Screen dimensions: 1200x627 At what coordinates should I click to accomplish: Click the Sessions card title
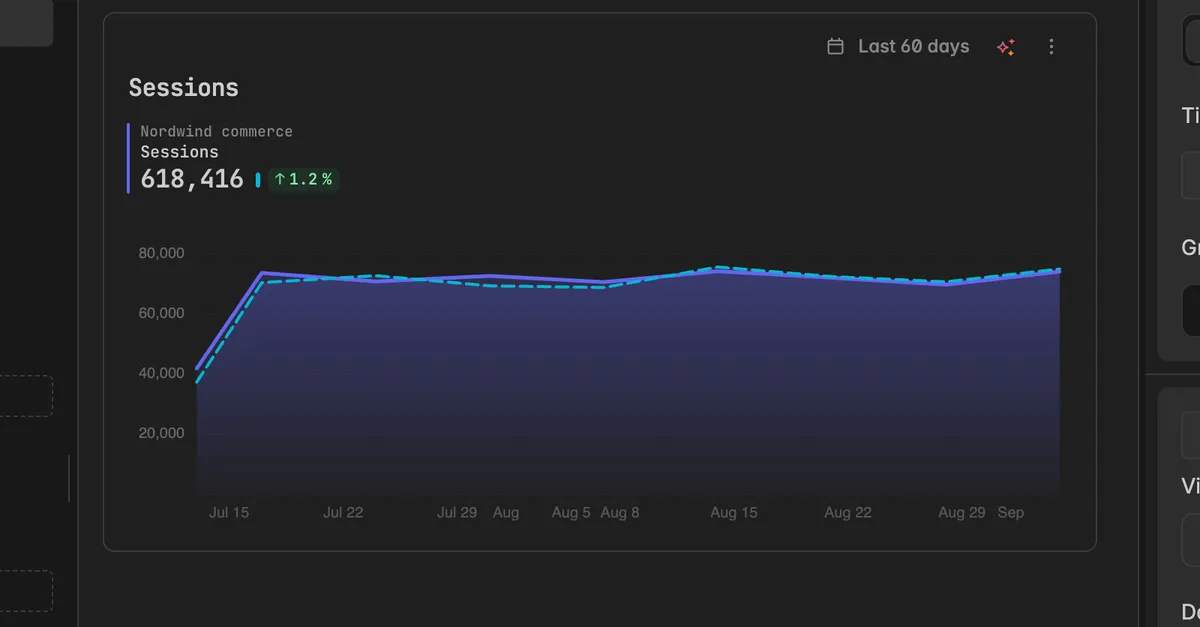tap(184, 88)
